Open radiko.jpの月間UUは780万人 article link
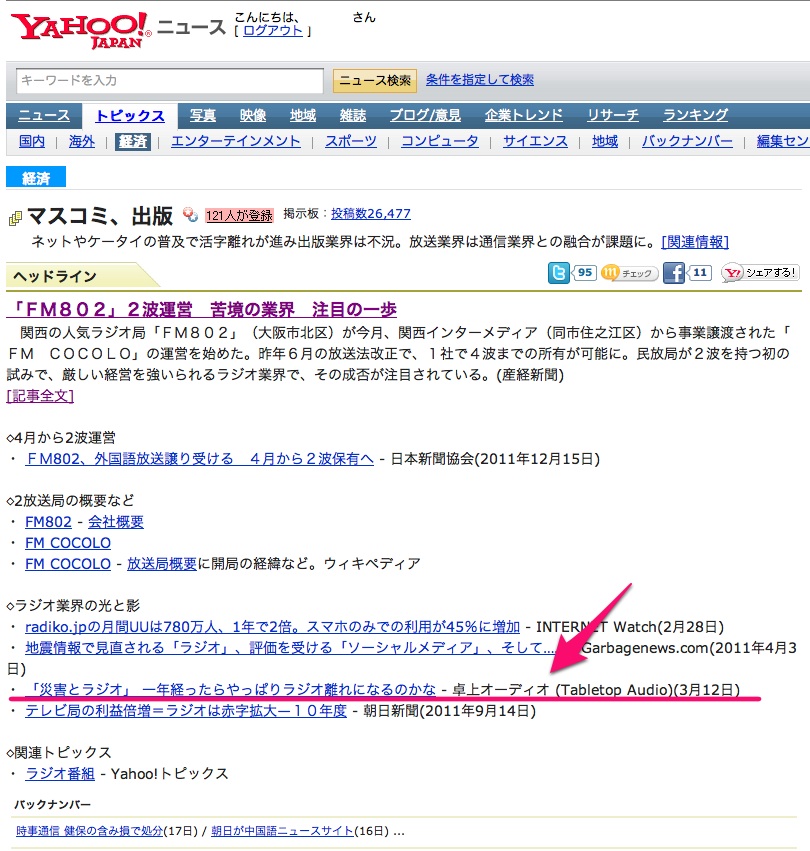 click(273, 627)
